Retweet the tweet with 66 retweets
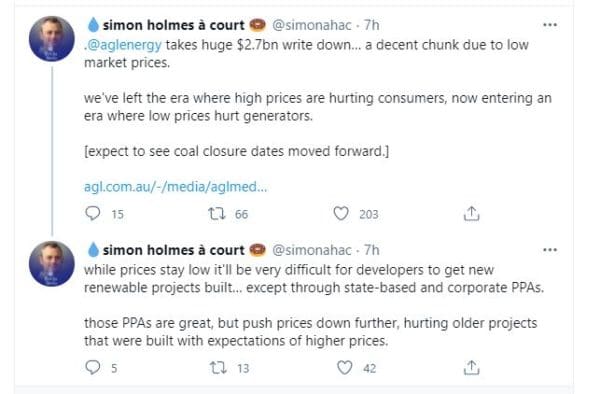This screenshot has width=600, height=394. [x=217, y=213]
